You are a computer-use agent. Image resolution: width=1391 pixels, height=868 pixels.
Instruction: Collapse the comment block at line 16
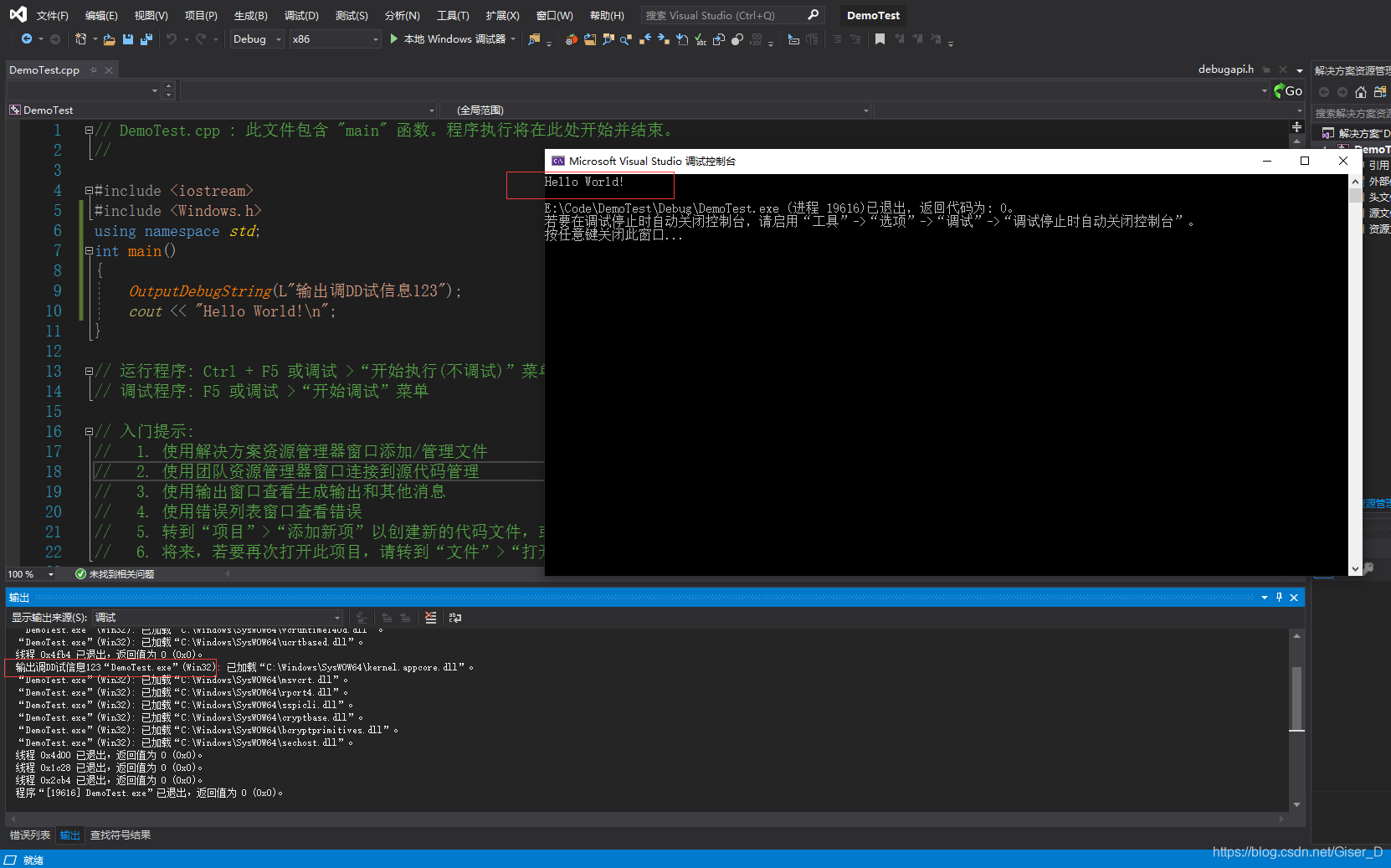point(89,432)
